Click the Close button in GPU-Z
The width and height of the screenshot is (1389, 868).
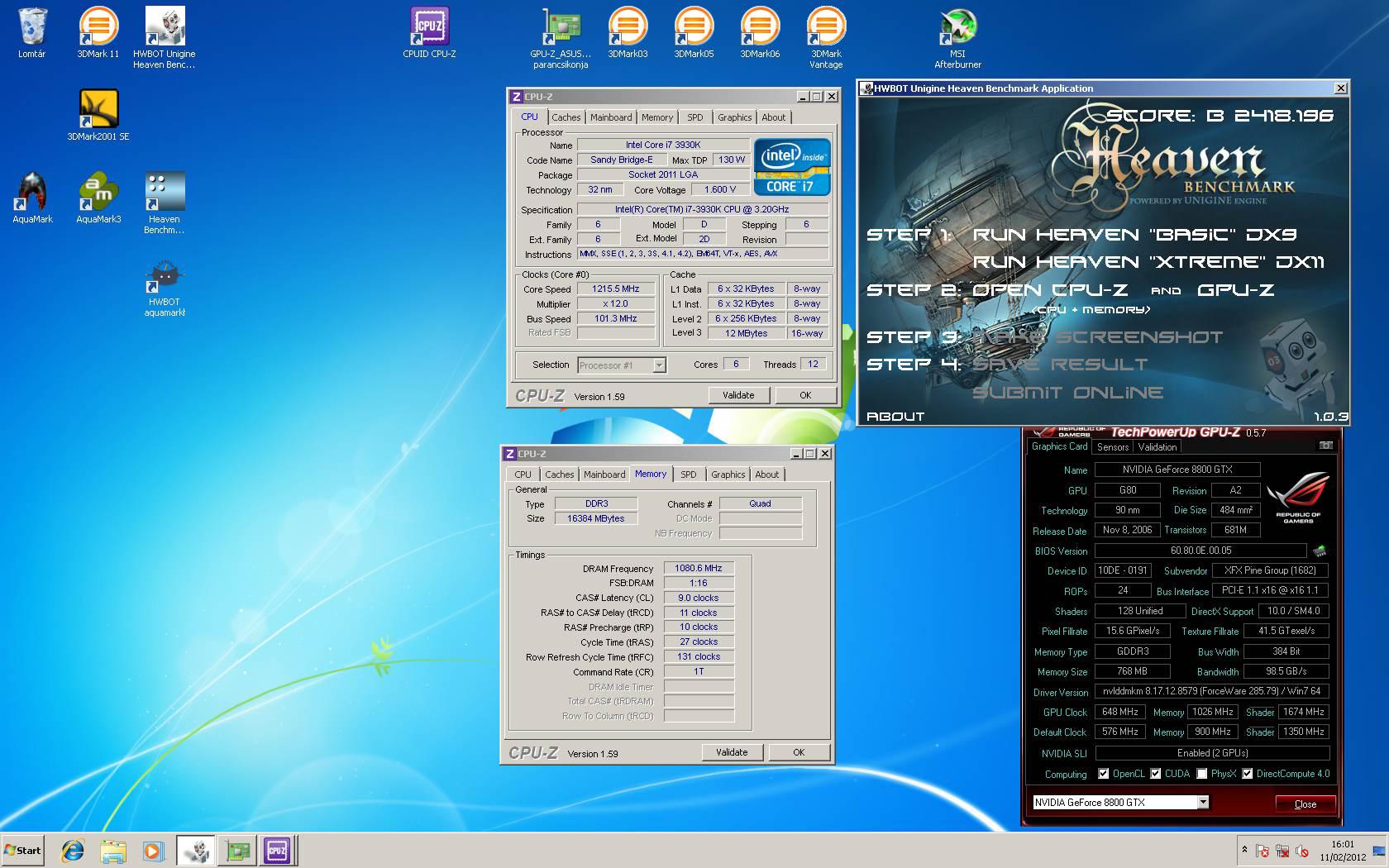tap(1305, 804)
